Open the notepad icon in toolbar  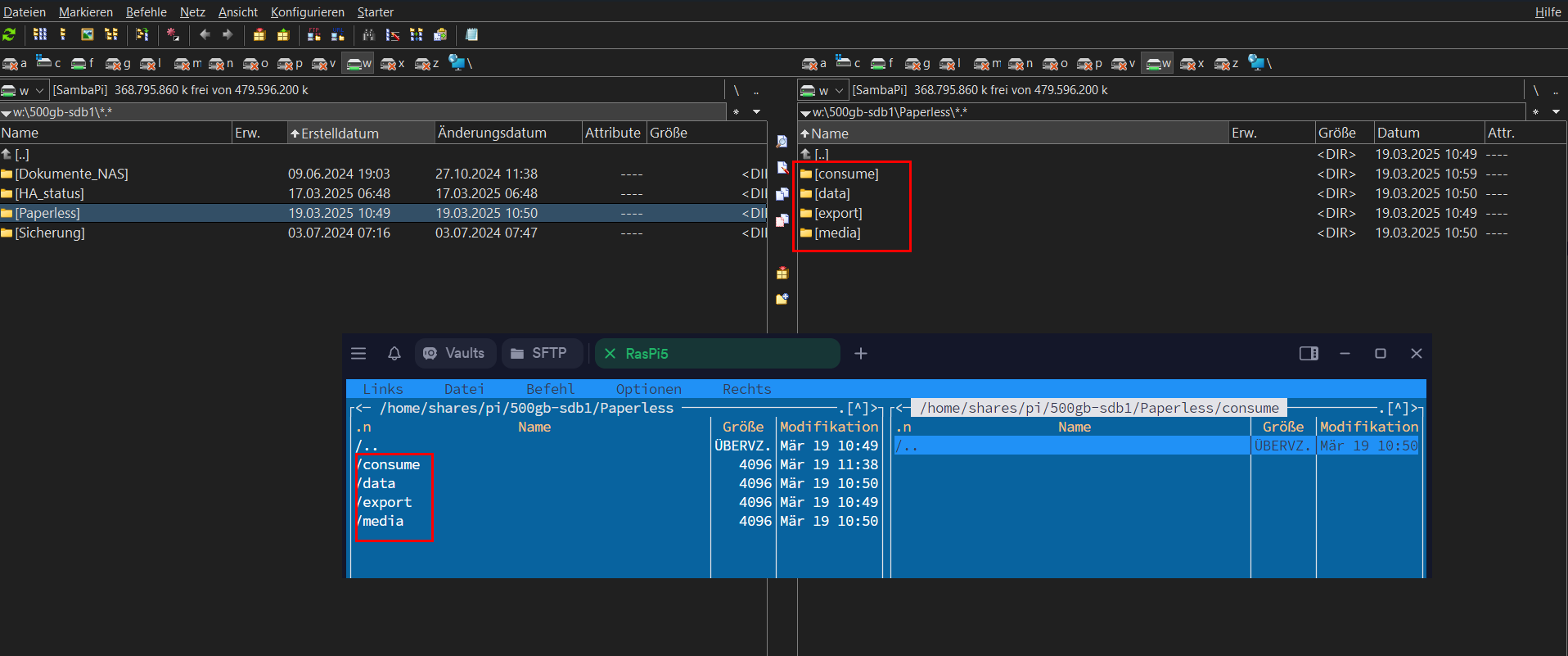coord(471,34)
